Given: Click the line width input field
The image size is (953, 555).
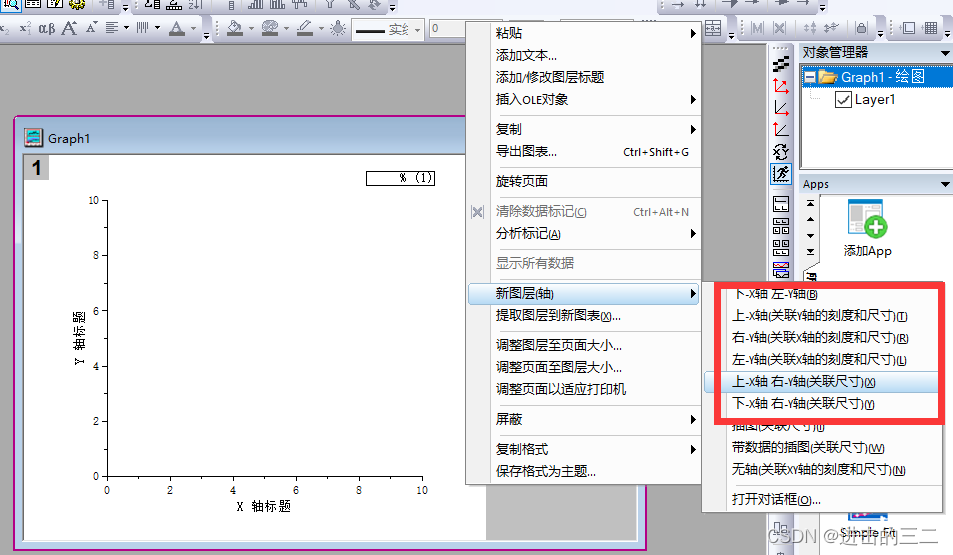Looking at the screenshot, I should pyautogui.click(x=447, y=28).
